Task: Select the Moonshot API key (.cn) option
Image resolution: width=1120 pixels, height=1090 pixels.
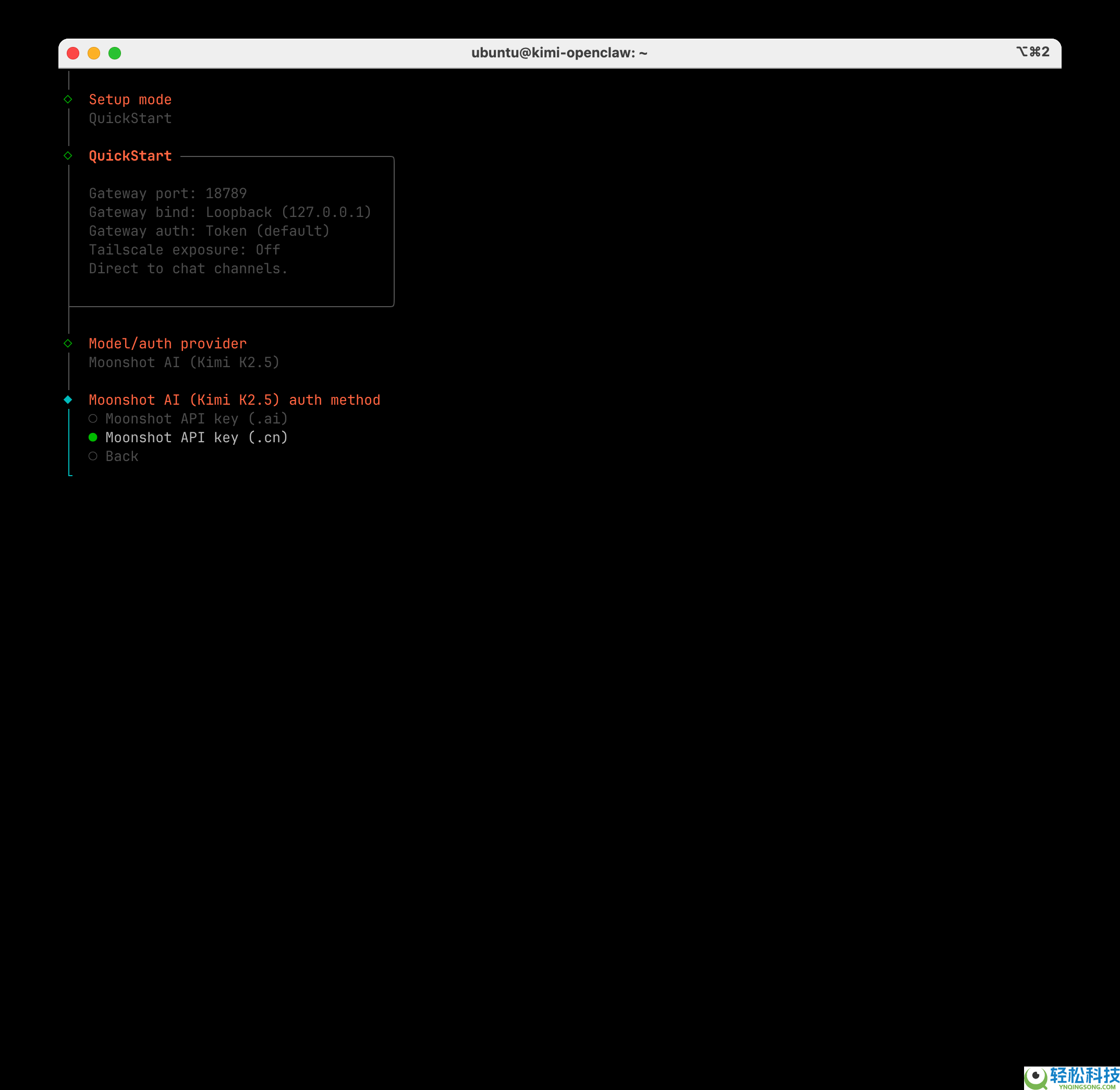Action: click(x=188, y=438)
